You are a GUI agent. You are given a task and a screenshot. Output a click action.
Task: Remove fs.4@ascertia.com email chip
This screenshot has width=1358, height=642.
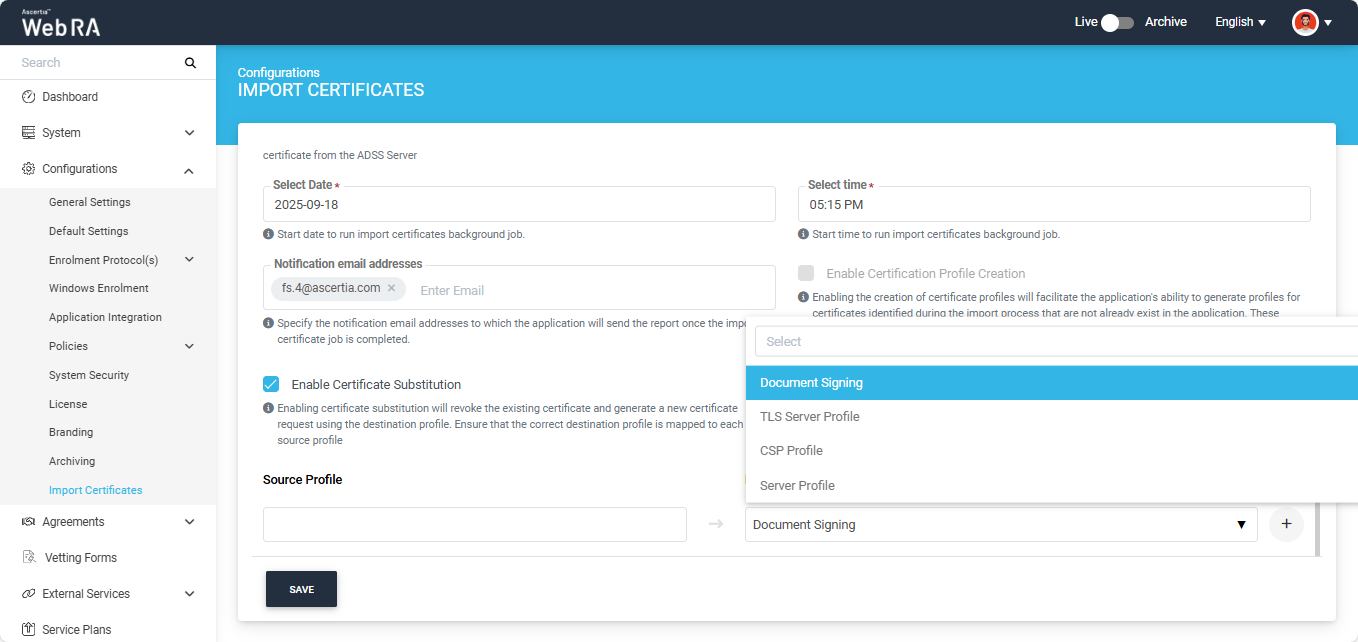tap(392, 288)
